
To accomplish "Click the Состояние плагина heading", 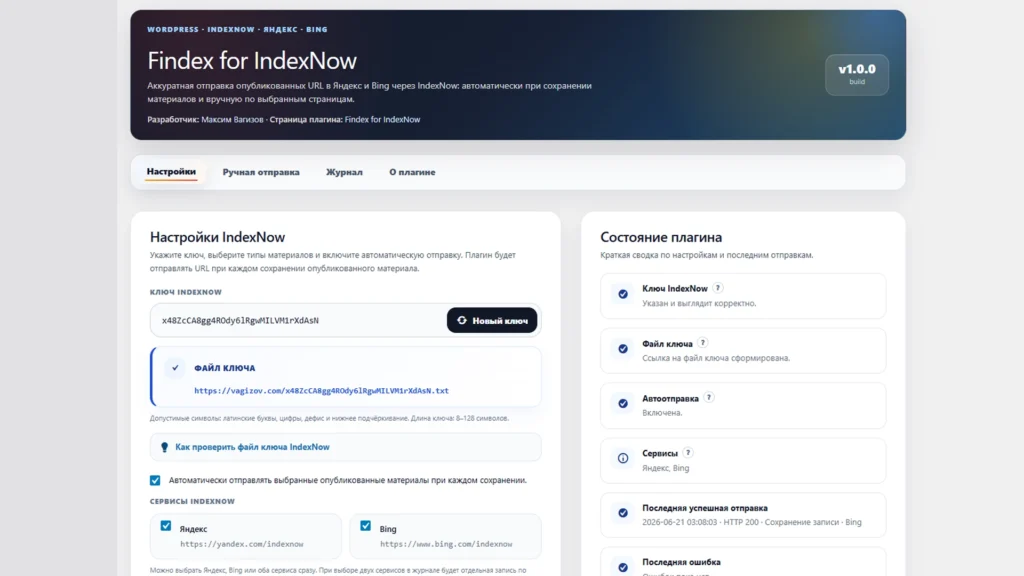I will [661, 237].
